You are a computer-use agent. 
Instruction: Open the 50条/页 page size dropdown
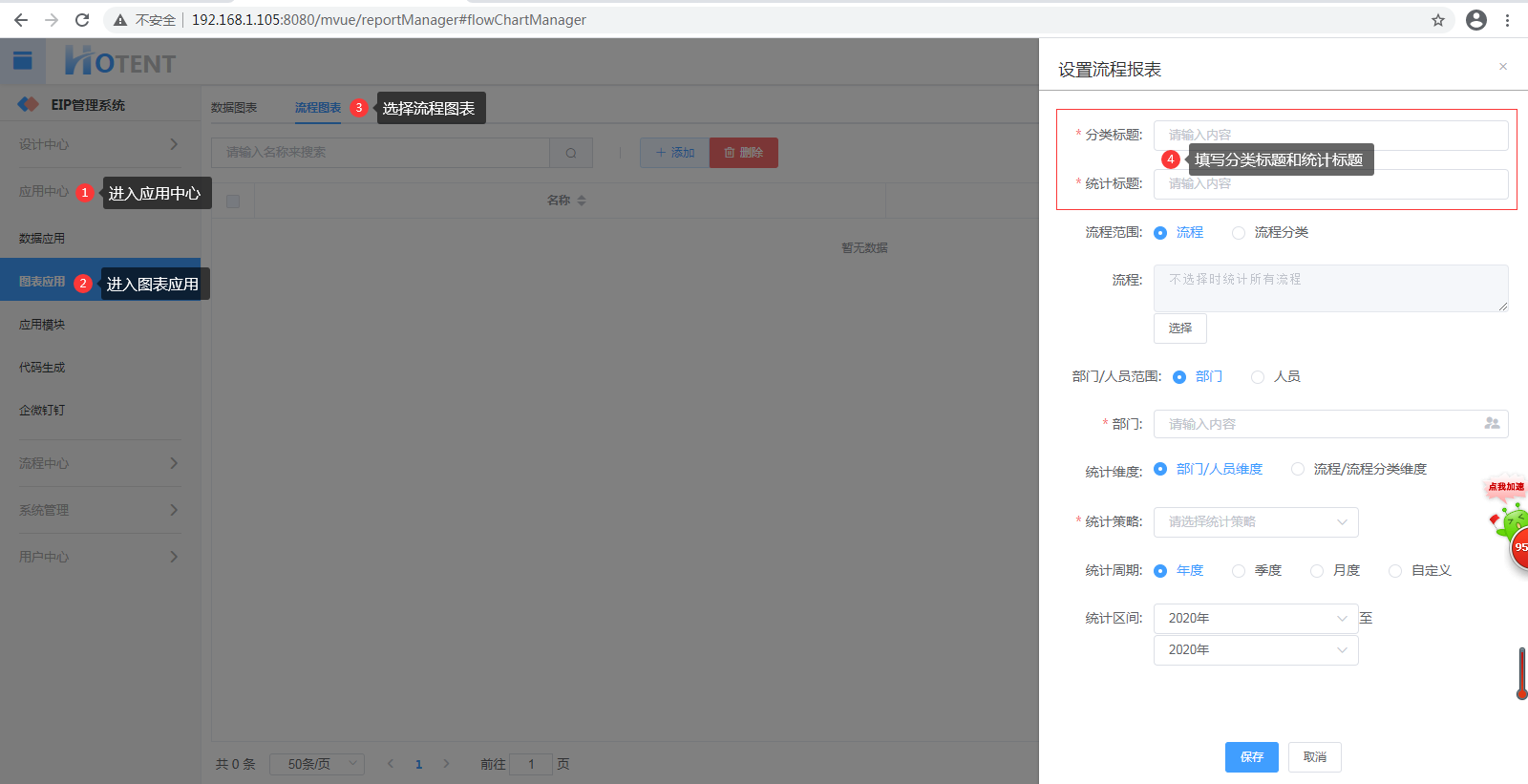[316, 764]
